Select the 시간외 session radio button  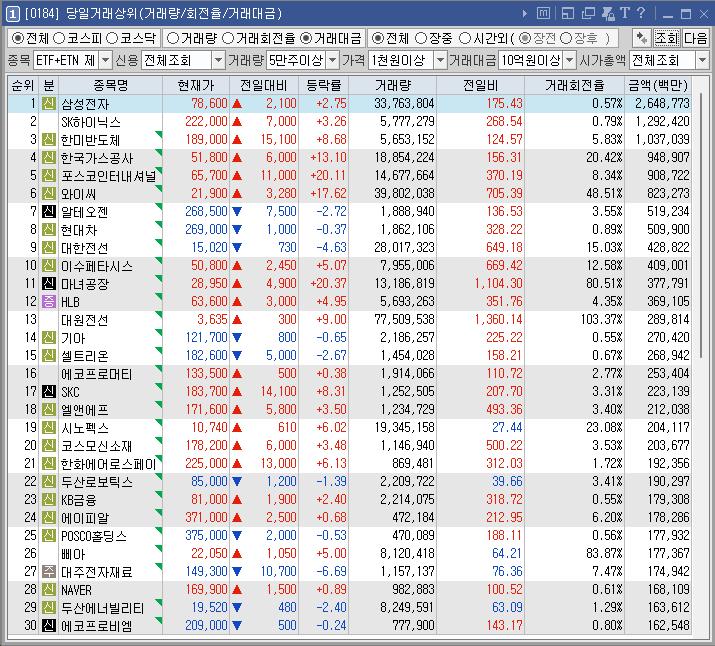(465, 38)
